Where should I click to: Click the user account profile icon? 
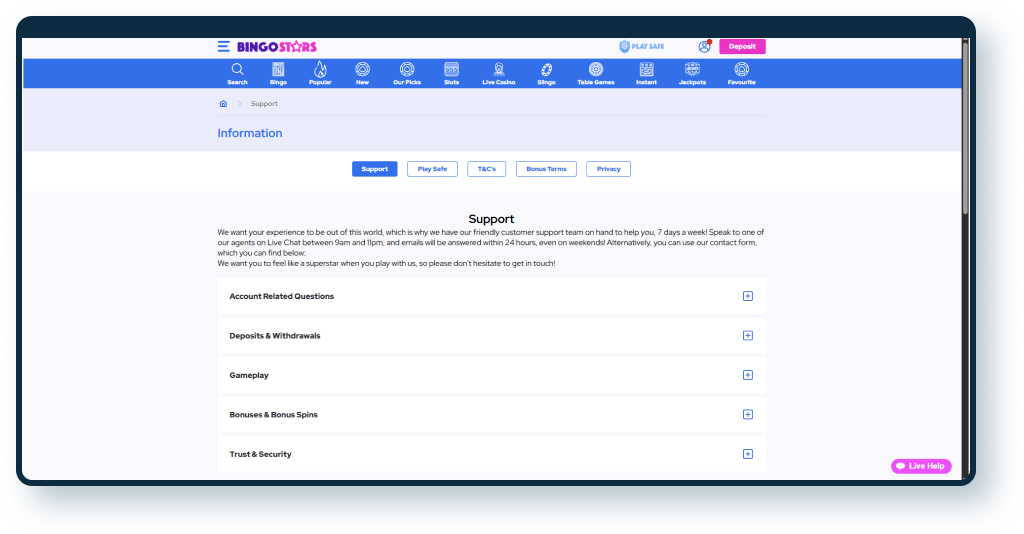click(x=704, y=47)
